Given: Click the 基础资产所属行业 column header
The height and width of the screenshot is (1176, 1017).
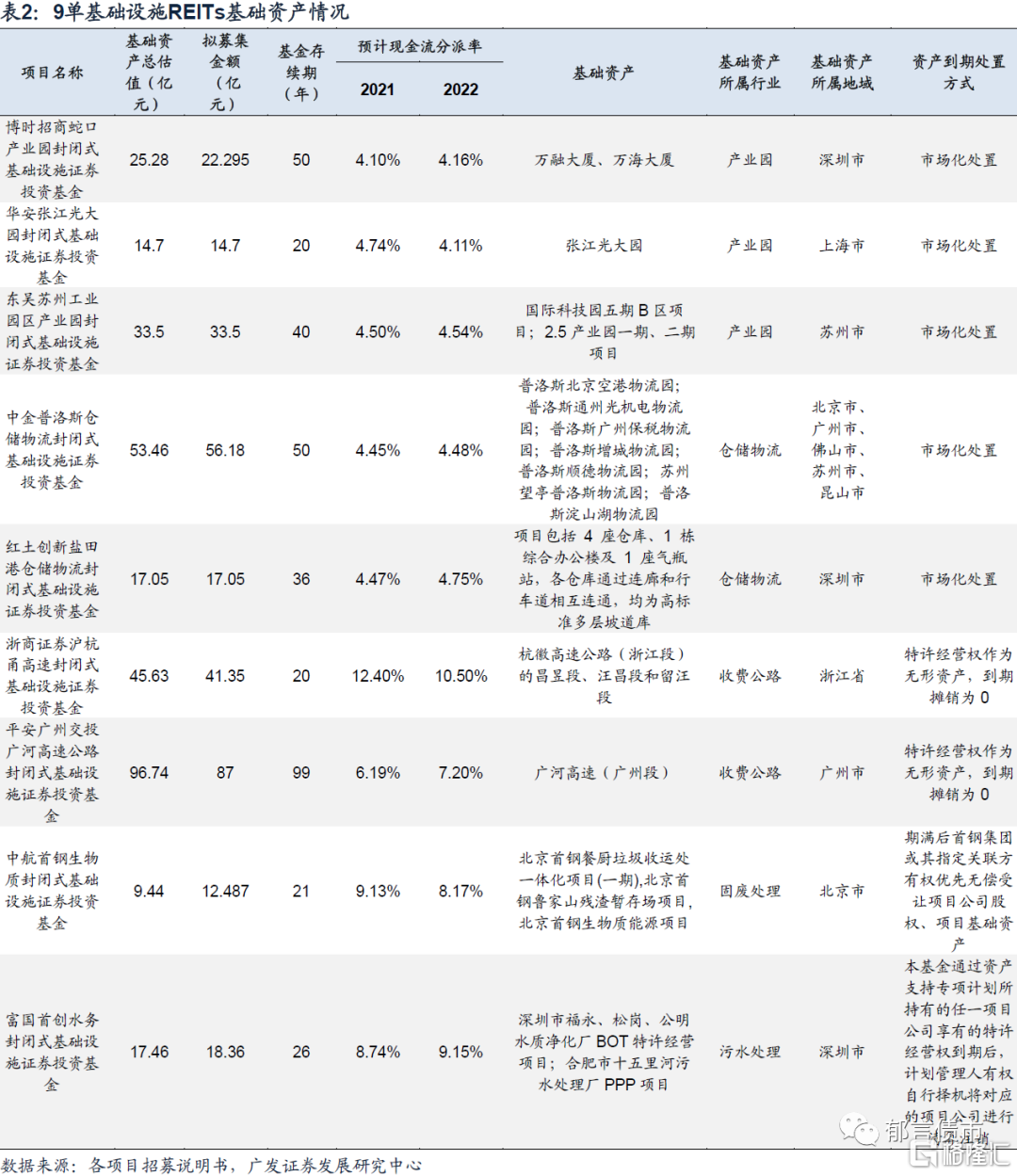Looking at the screenshot, I should [x=750, y=72].
